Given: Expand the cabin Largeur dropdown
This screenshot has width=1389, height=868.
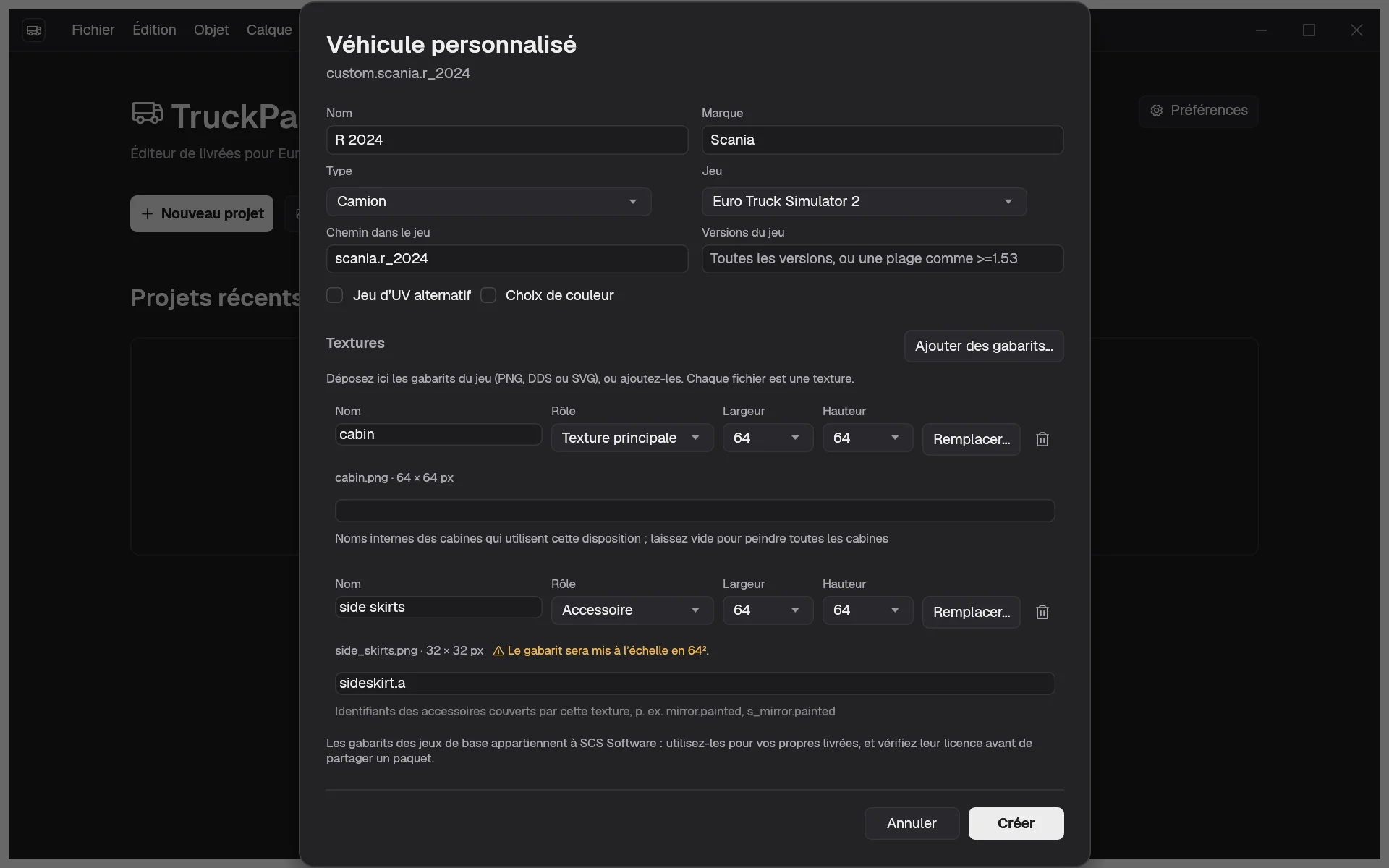Looking at the screenshot, I should click(x=768, y=438).
